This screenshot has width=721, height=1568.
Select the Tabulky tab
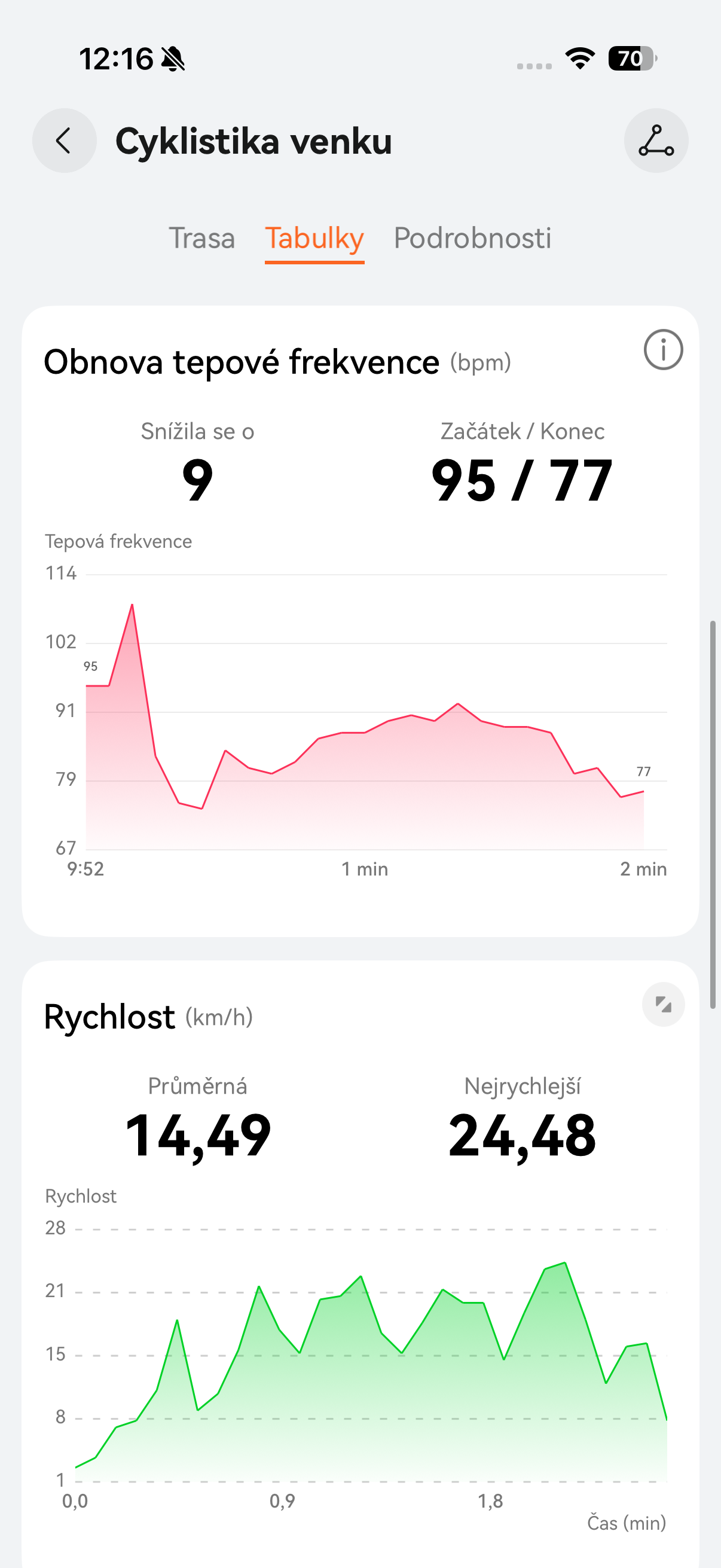[x=314, y=238]
